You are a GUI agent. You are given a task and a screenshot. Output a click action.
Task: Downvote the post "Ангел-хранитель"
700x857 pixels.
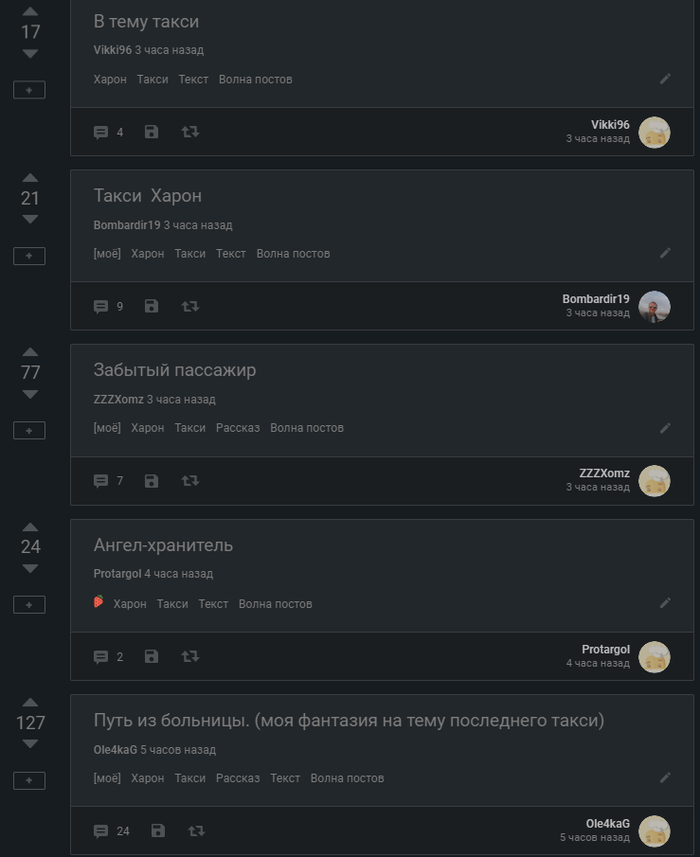point(30,569)
